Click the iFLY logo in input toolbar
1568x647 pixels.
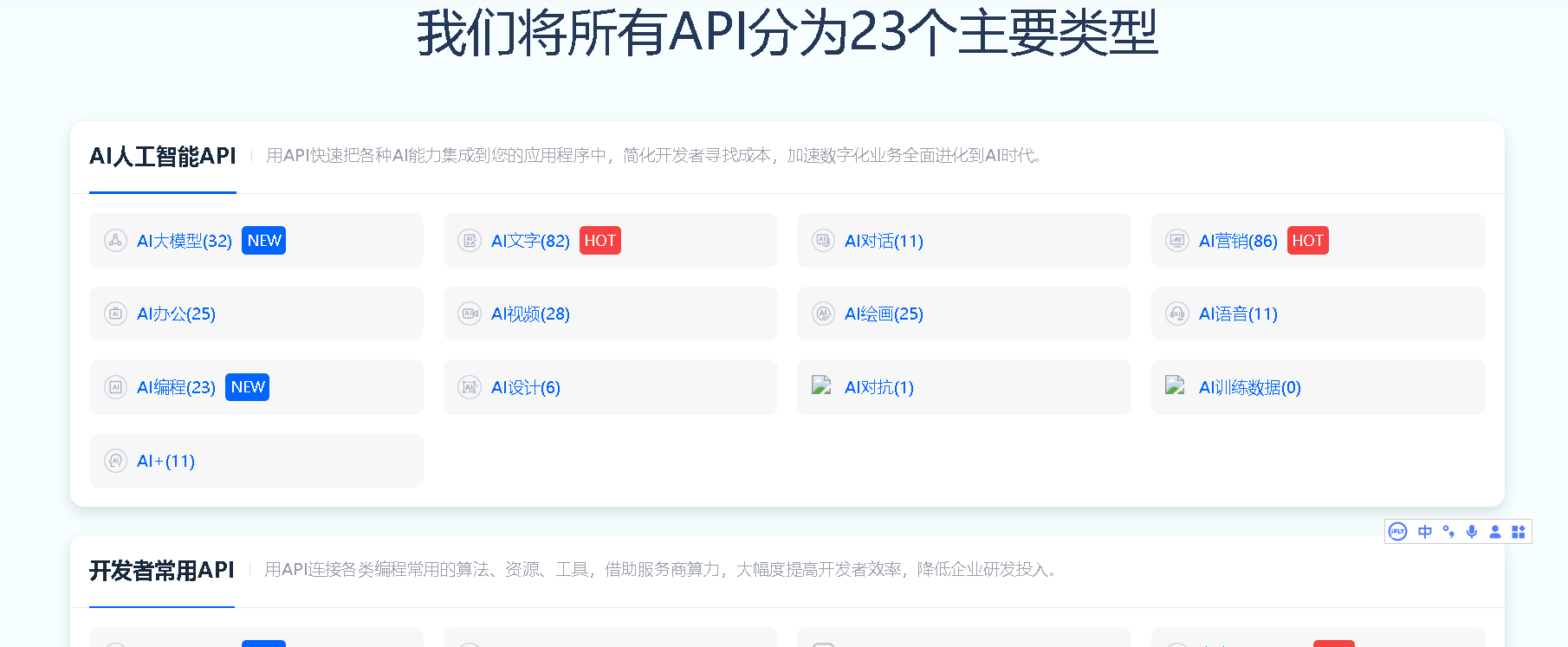click(1397, 532)
